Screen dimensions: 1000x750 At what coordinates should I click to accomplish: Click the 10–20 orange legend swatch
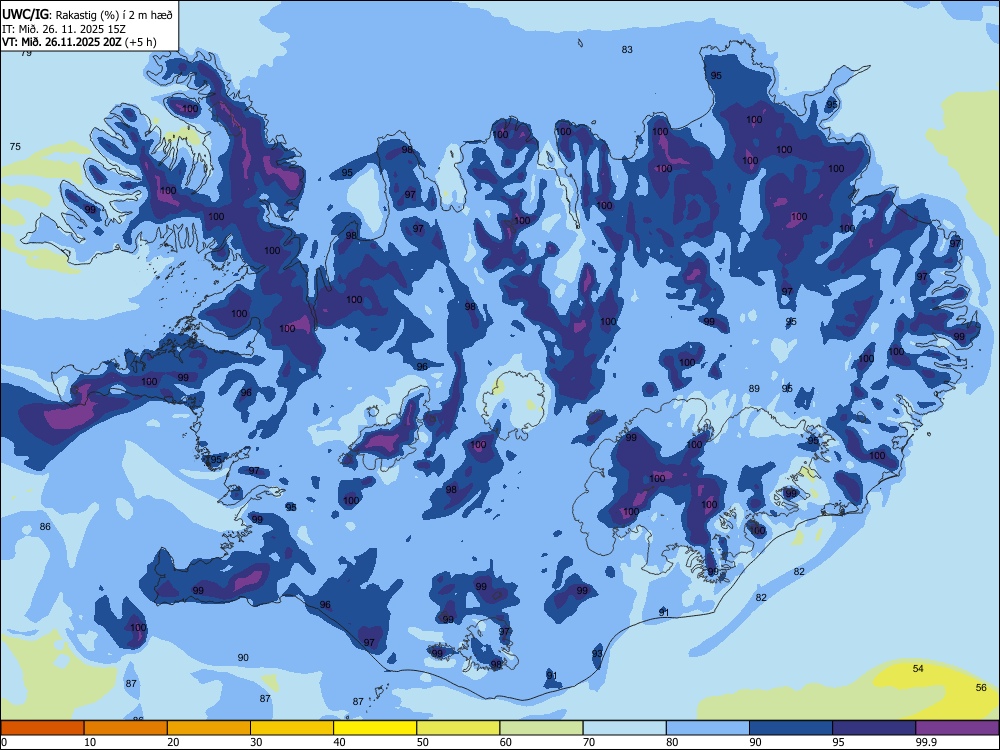pyautogui.click(x=126, y=728)
